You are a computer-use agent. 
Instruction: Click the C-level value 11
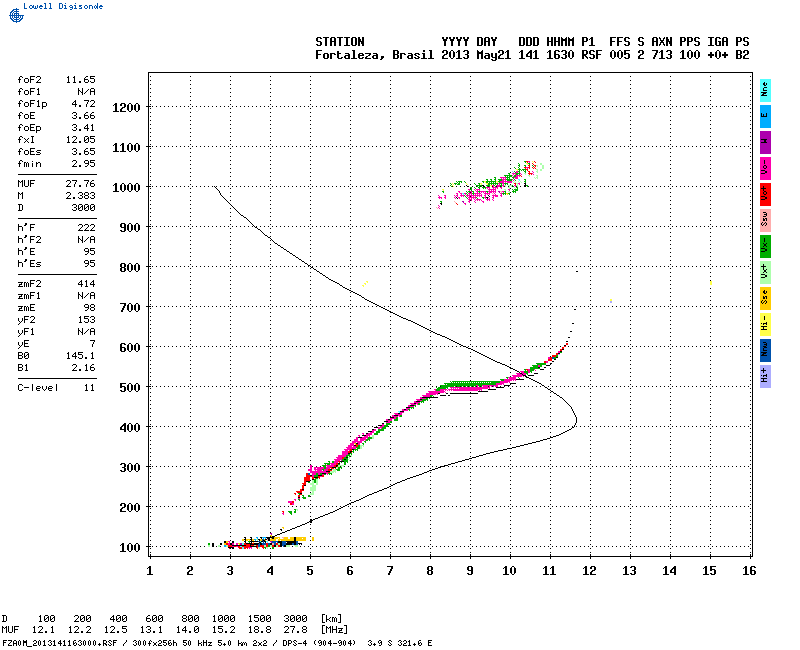(x=90, y=388)
